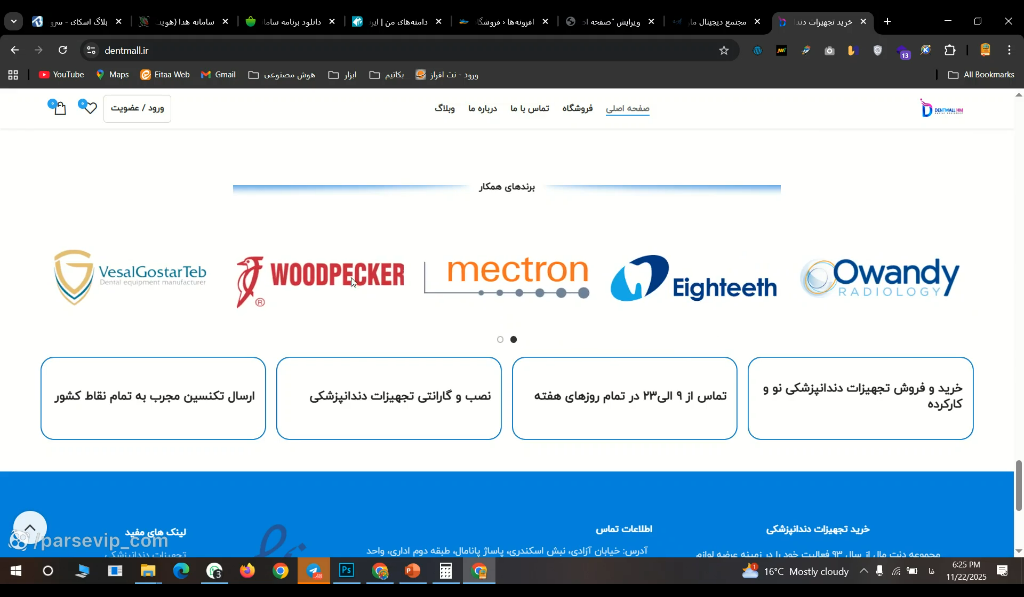
Task: Click the Eighteeth brand logo
Action: click(x=694, y=278)
